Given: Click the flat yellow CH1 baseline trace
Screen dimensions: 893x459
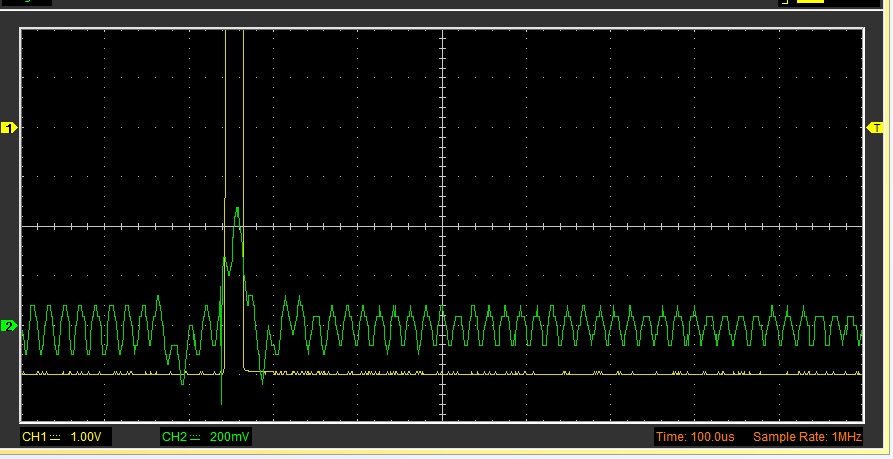Looking at the screenshot, I should pyautogui.click(x=600, y=373).
